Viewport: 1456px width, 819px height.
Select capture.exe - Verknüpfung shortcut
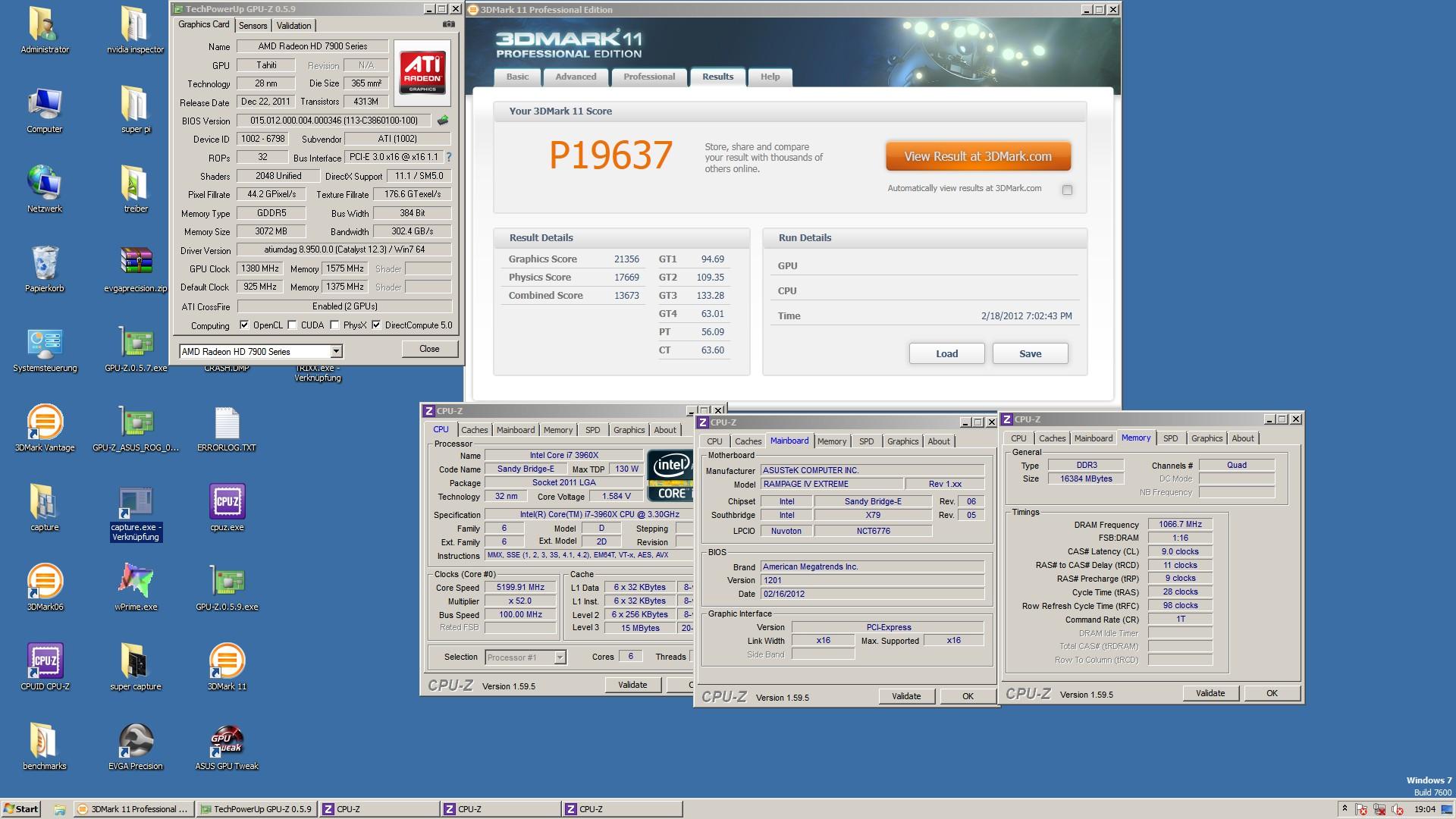point(136,513)
